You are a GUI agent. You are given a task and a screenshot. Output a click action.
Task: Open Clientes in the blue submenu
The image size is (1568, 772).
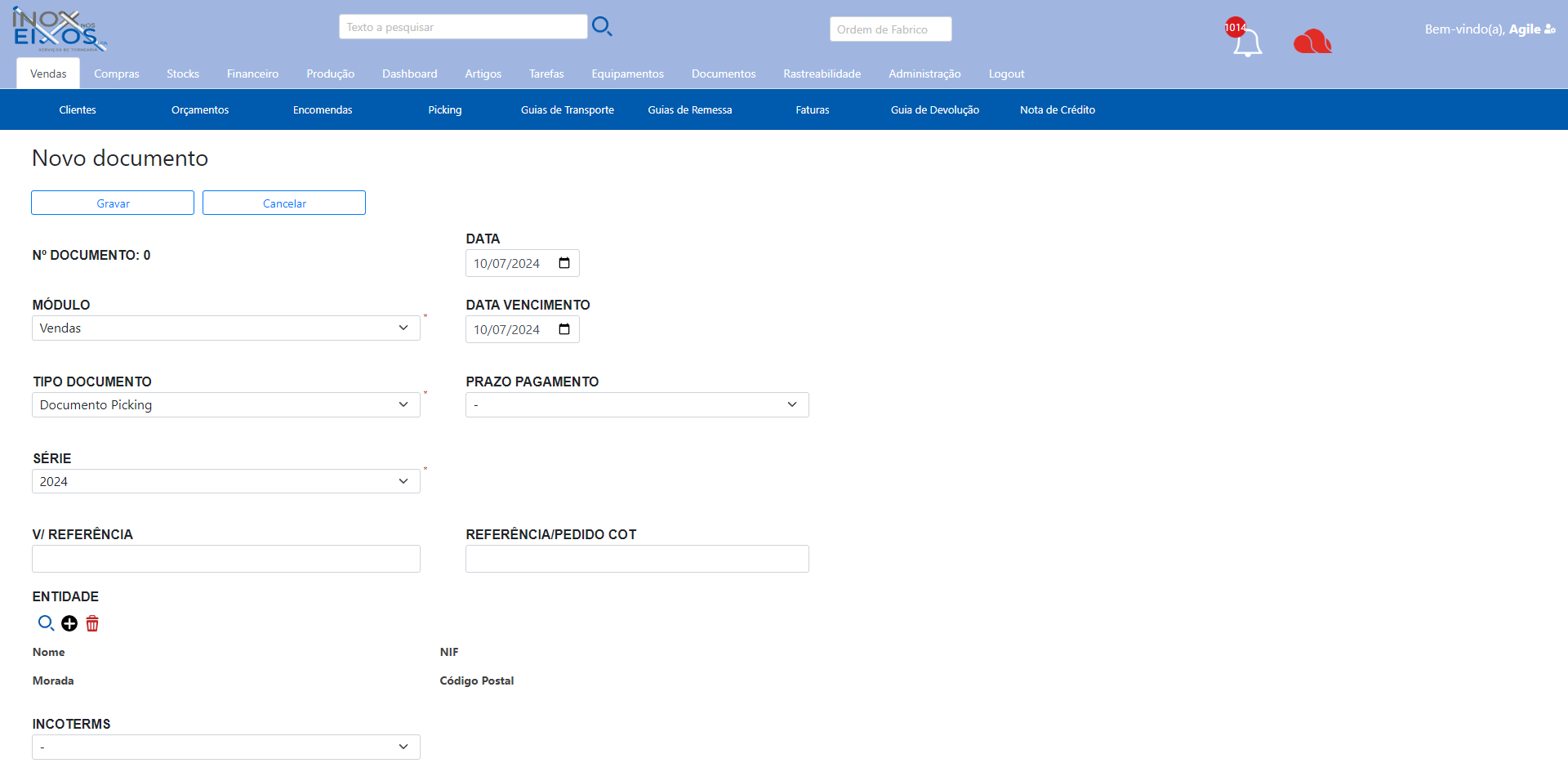(78, 109)
